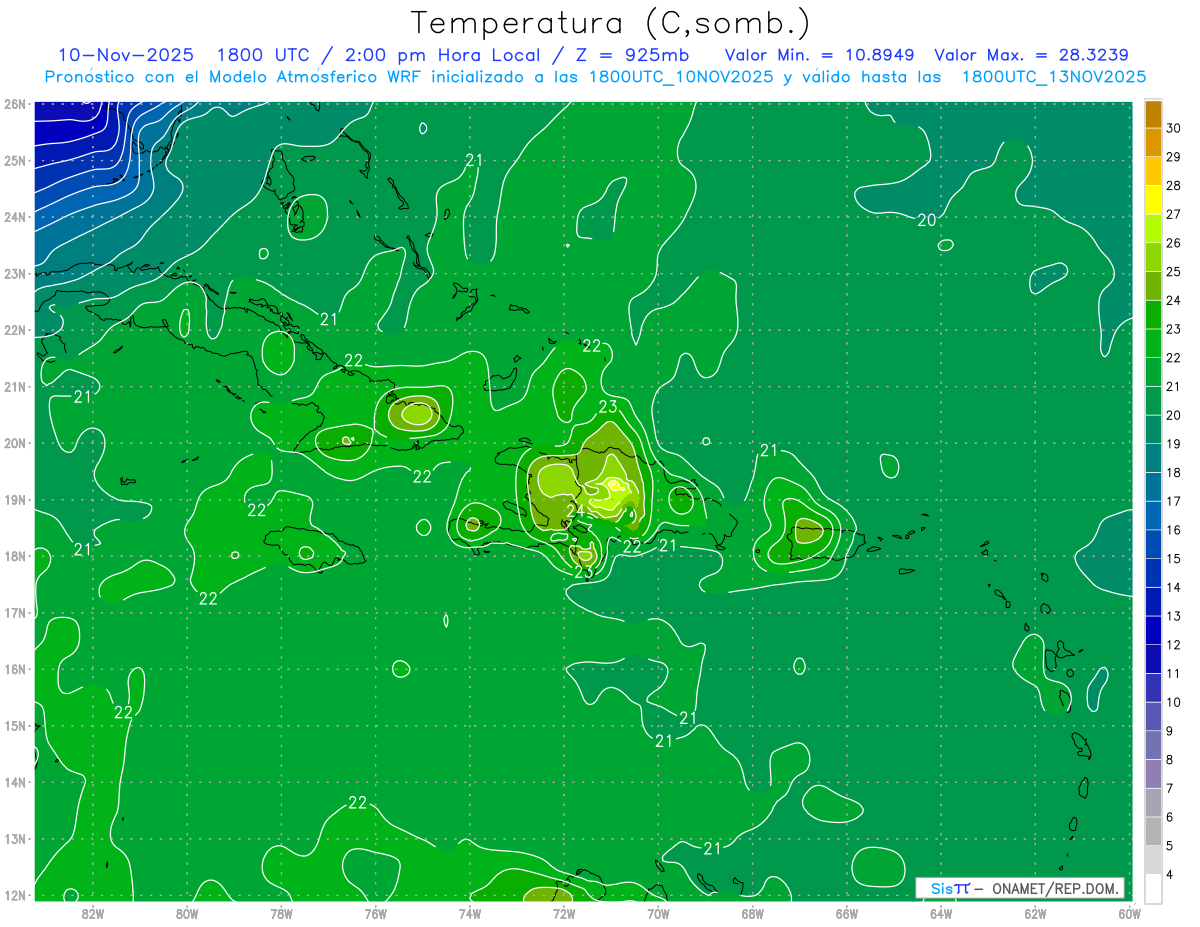The image size is (1200, 927).
Task: Pick the green legend swatch between 22 and 23
Action: point(1153,344)
